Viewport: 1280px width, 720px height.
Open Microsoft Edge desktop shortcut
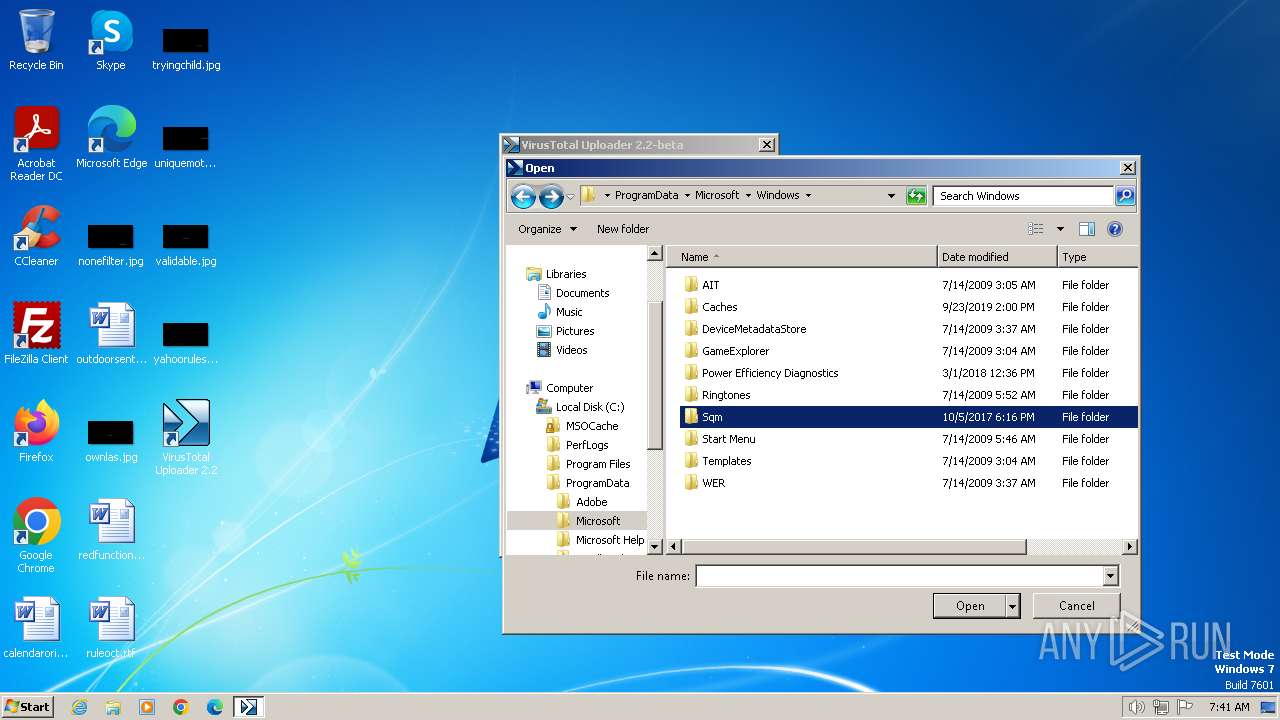111,138
